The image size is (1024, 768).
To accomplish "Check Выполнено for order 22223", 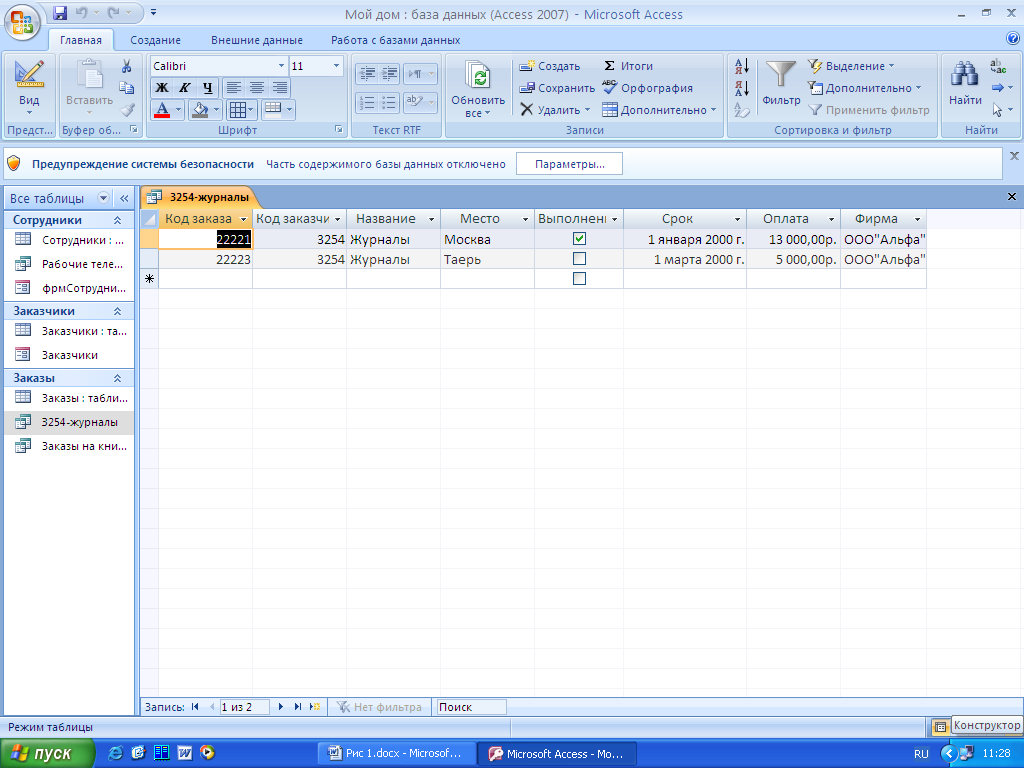I will tap(579, 259).
